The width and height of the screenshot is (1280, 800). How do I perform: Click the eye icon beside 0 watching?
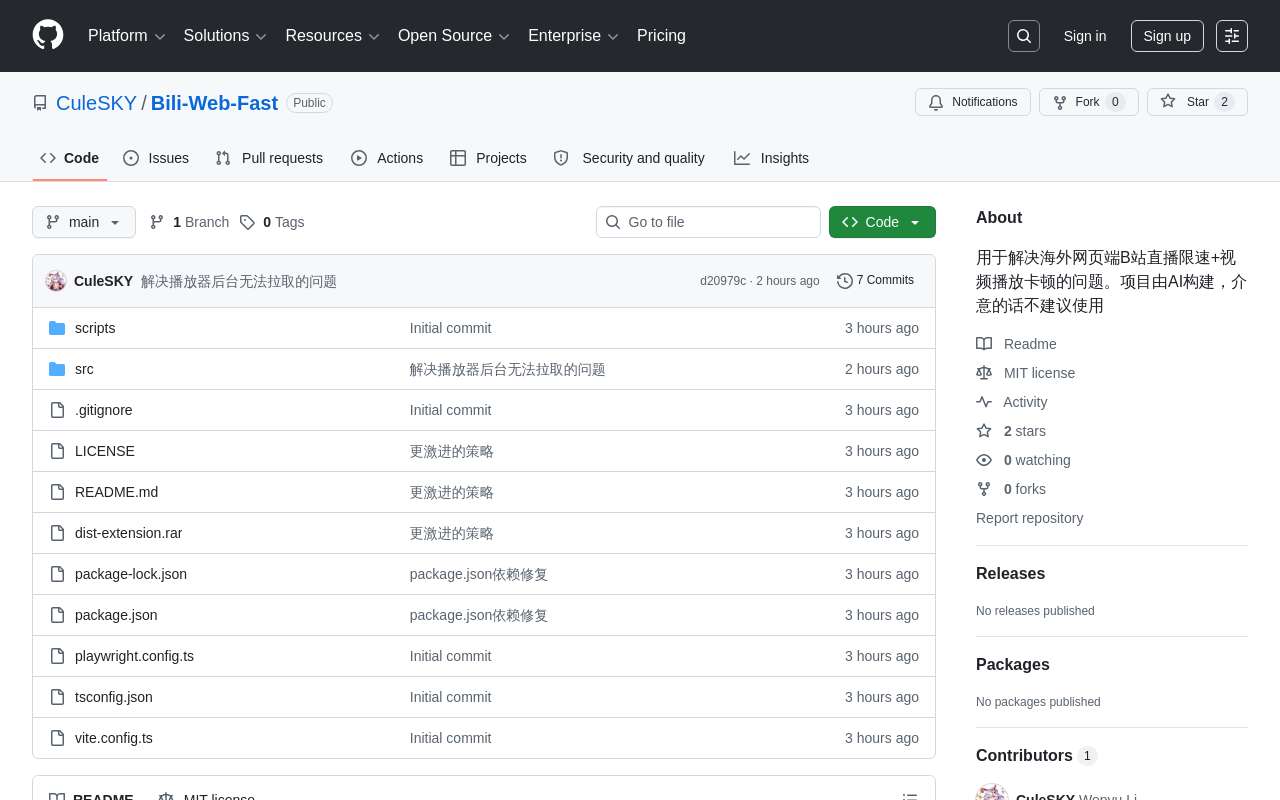[x=984, y=460]
